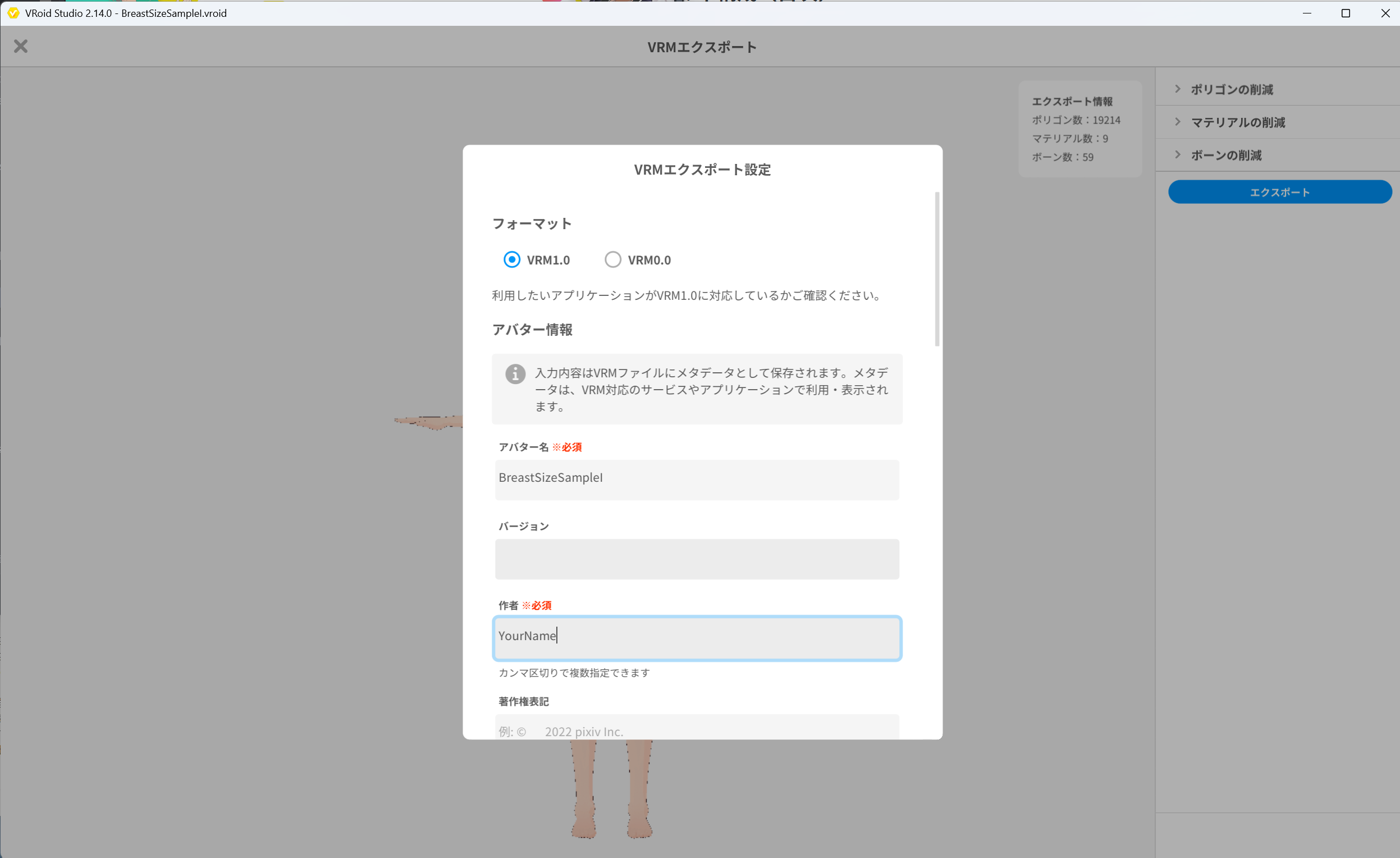Maximize the VRoid Studio window

pyautogui.click(x=1346, y=13)
